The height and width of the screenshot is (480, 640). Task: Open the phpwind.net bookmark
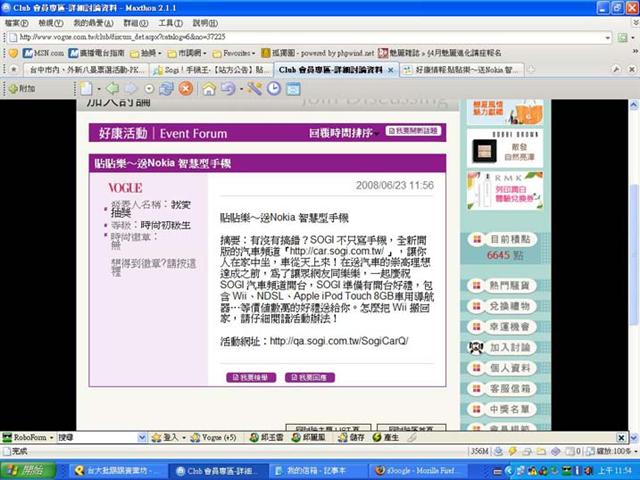(318, 53)
